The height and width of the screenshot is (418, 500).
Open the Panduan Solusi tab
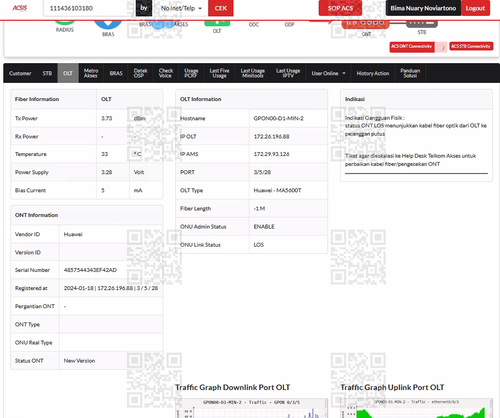(410, 73)
